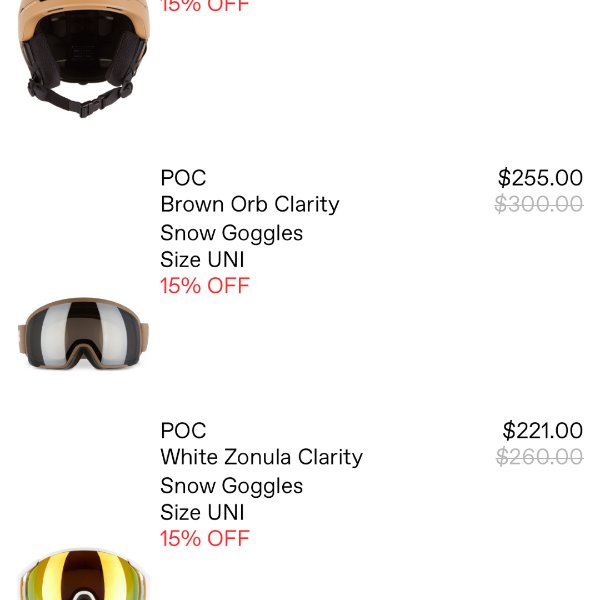
Task: Click 15% OFF label for White Zonula goggles
Action: 204,539
